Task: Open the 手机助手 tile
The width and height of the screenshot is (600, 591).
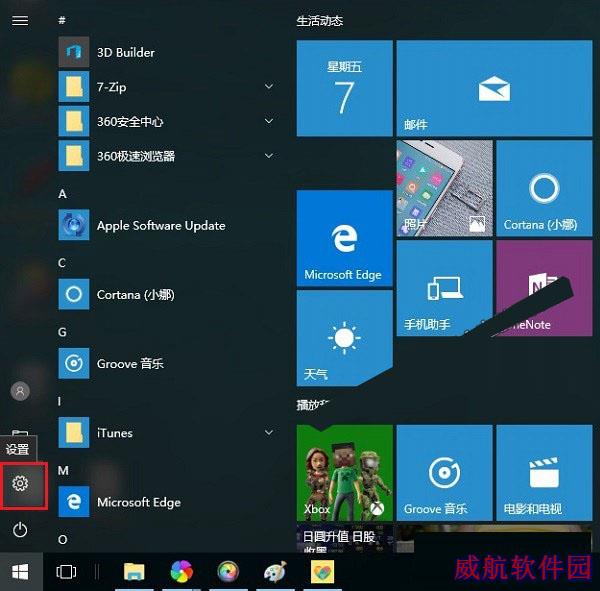Action: click(x=444, y=288)
